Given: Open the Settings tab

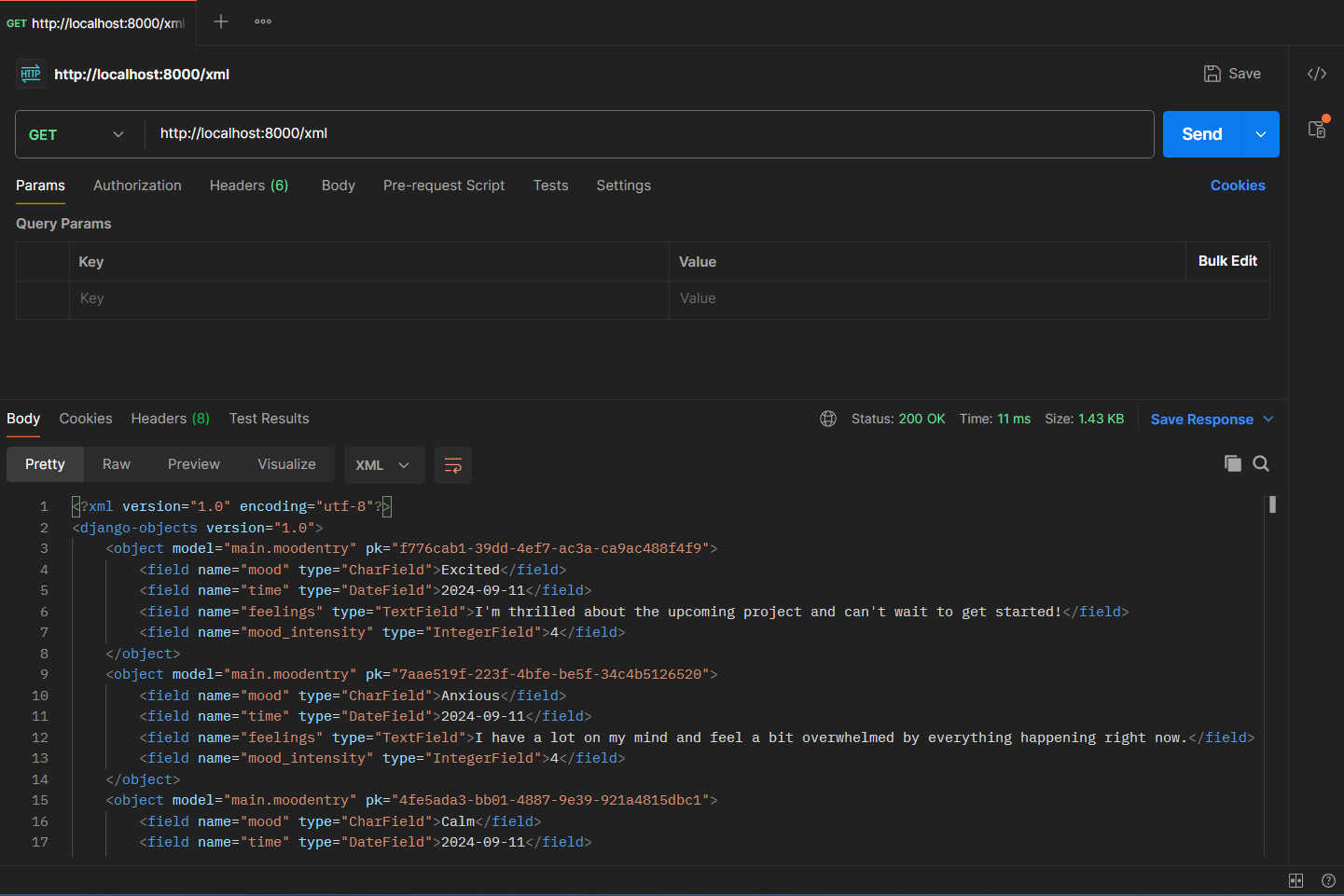Looking at the screenshot, I should click(x=624, y=186).
